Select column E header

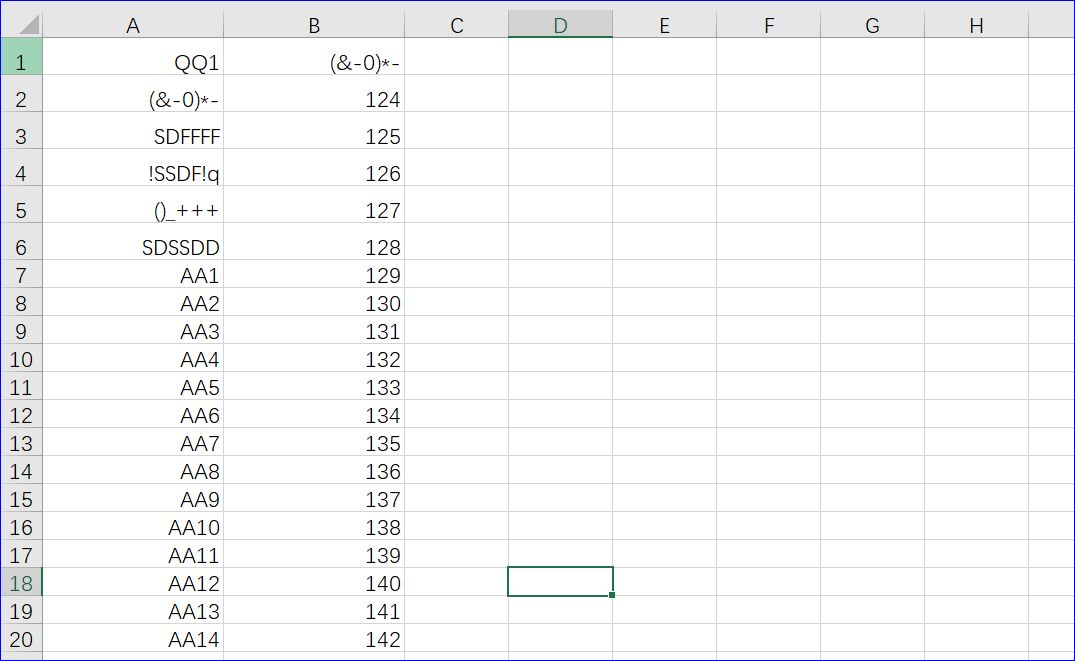click(664, 25)
